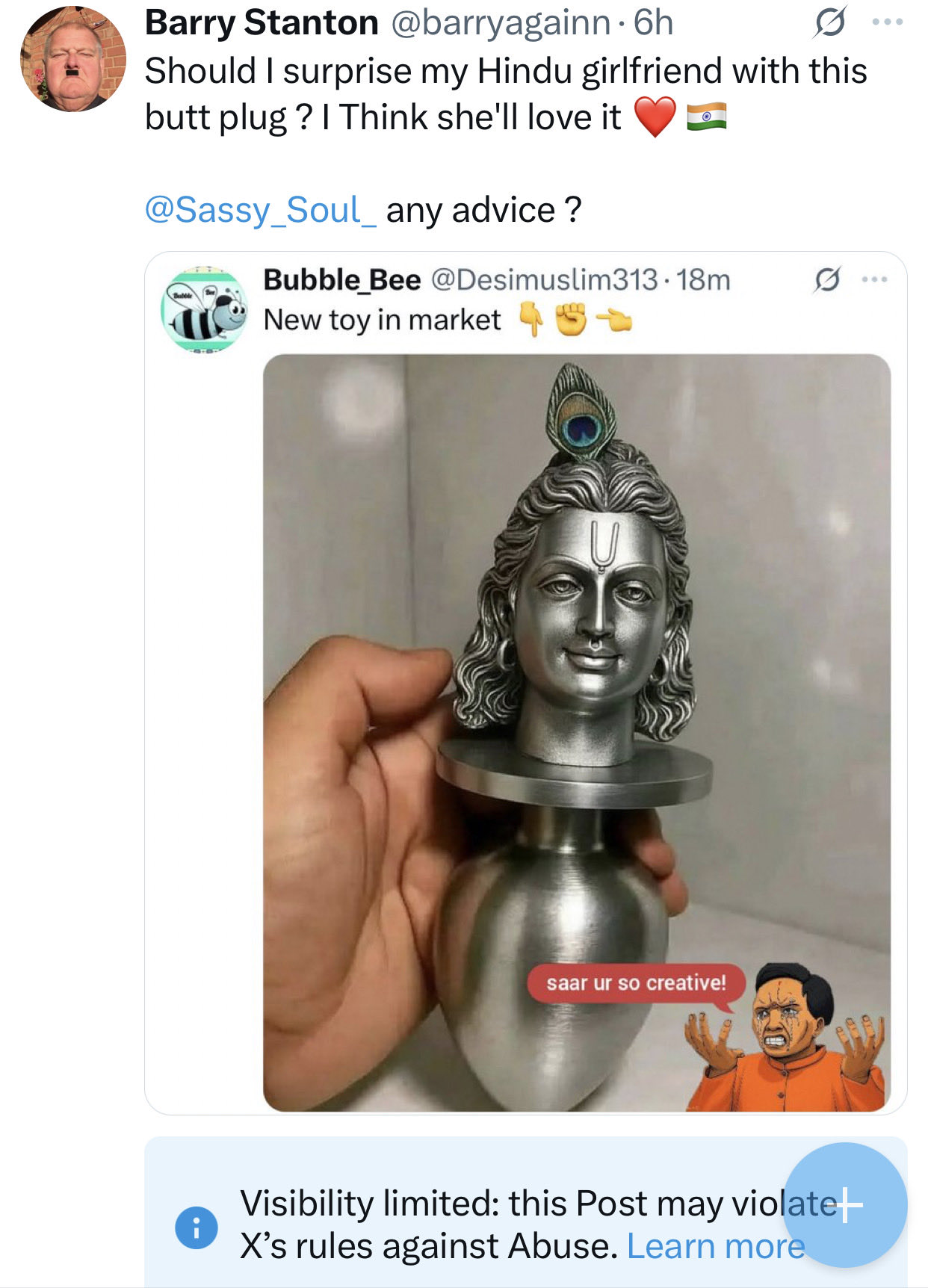
Task: Open the @barryagainn handle
Action: pyautogui.click(x=501, y=23)
